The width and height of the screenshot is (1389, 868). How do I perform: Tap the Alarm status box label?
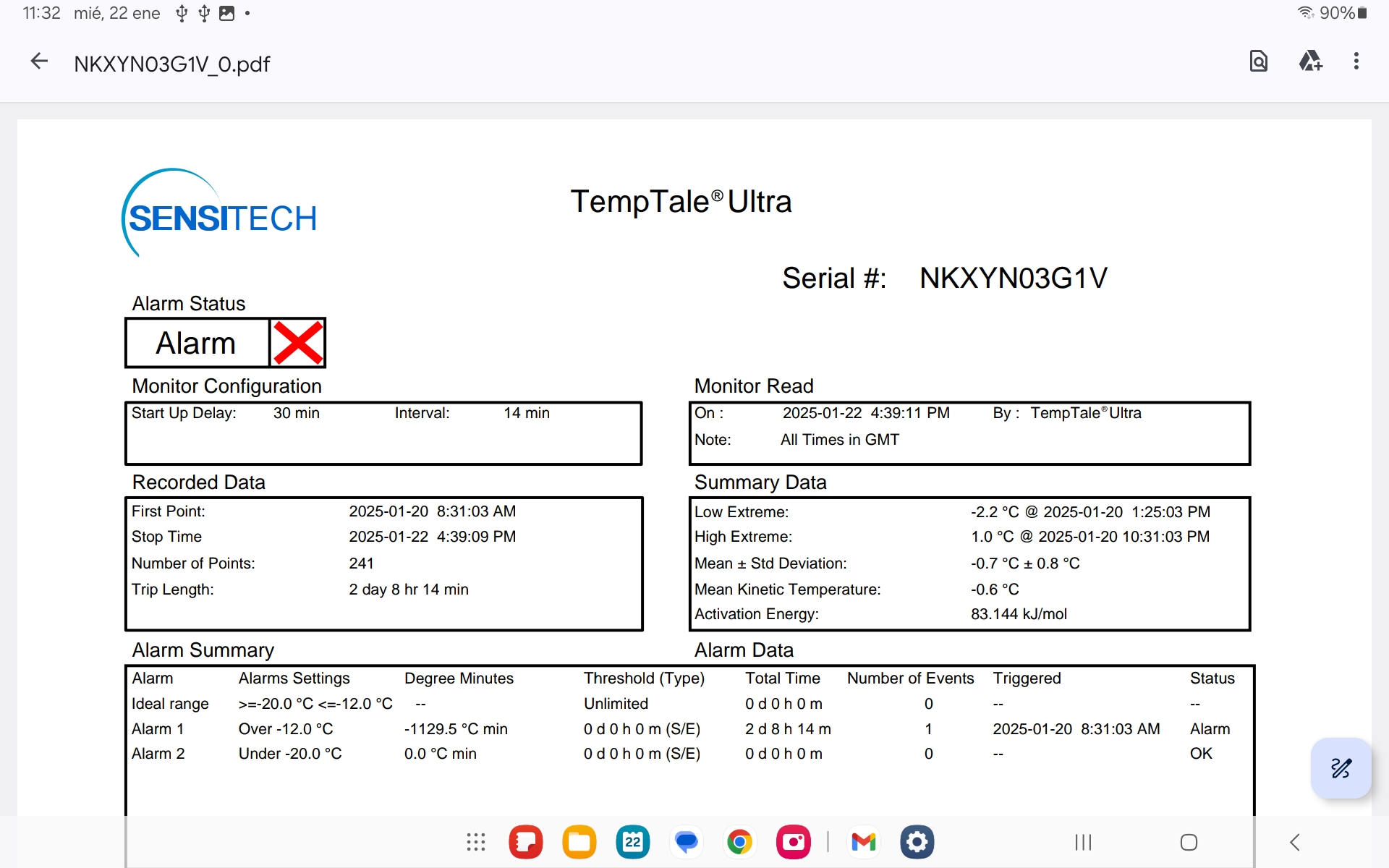(x=196, y=343)
